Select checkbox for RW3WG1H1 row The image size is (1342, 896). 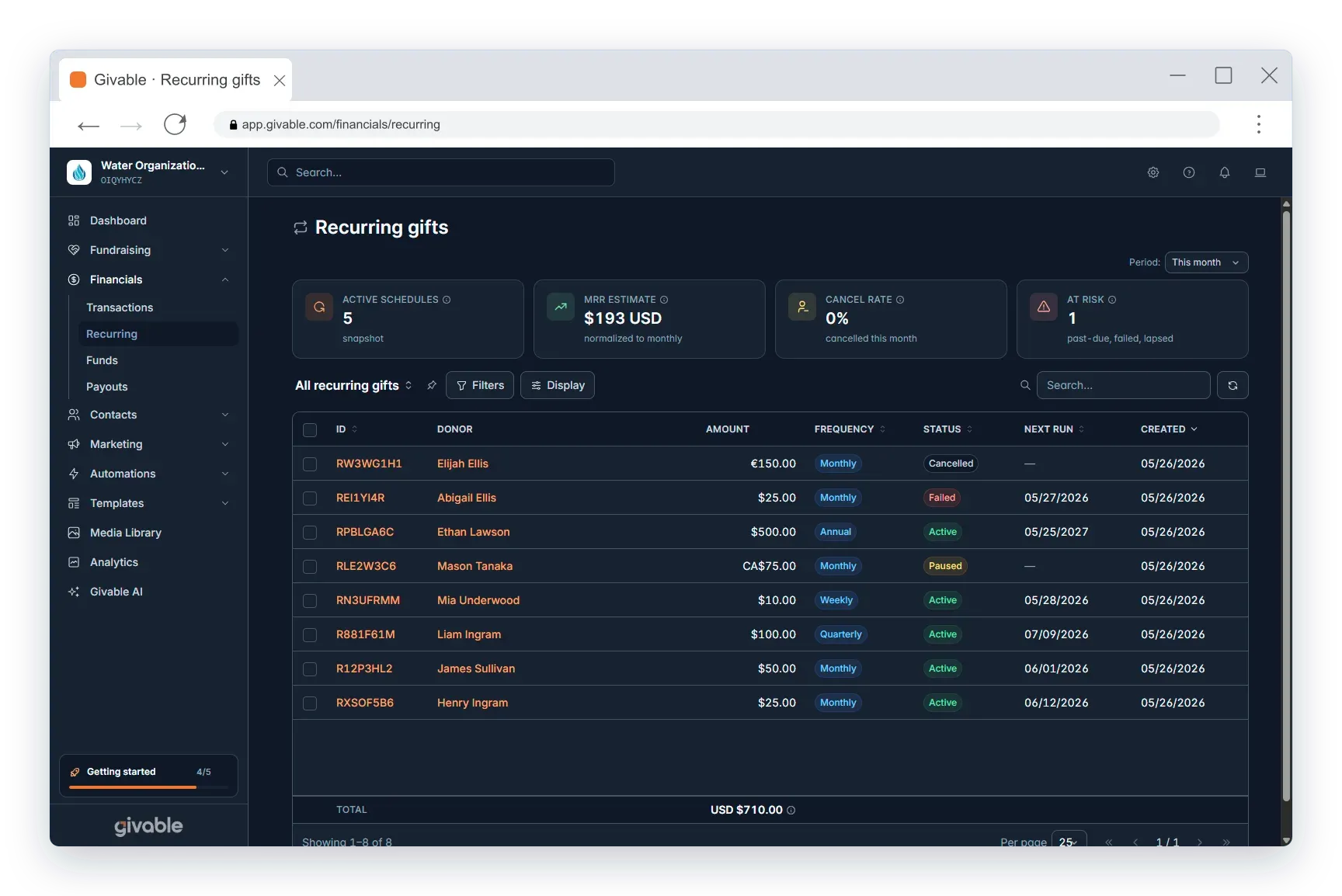click(x=310, y=464)
